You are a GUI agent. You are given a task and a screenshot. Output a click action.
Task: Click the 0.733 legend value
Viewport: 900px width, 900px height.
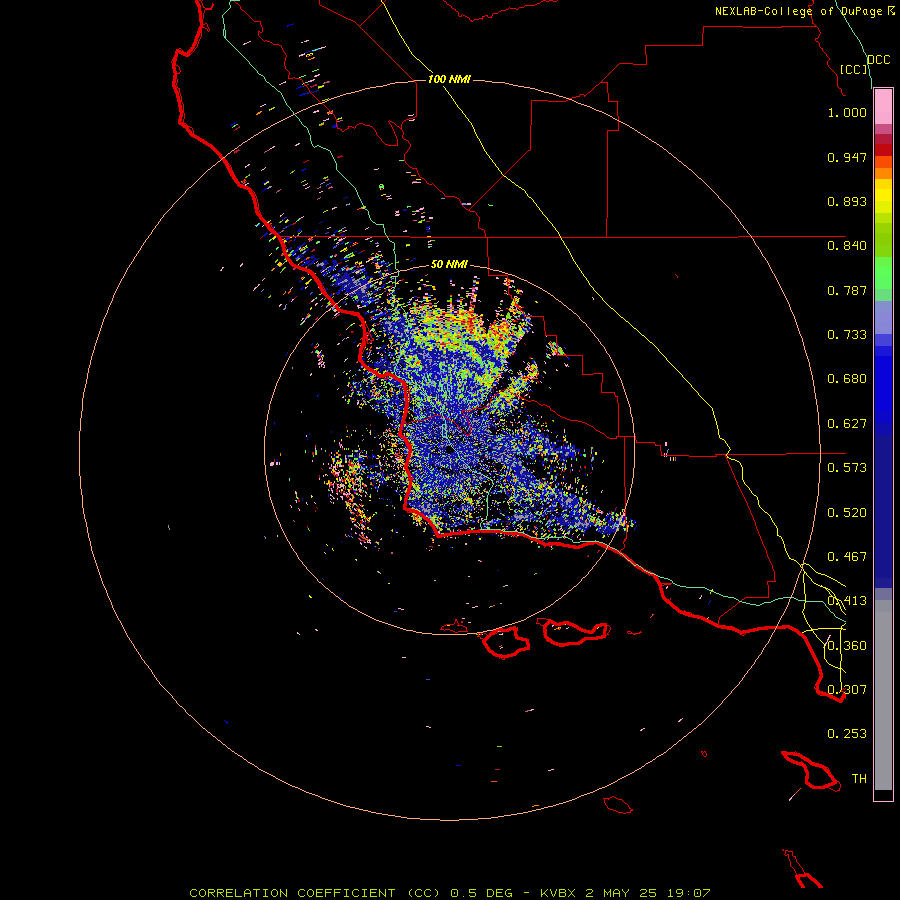[847, 335]
